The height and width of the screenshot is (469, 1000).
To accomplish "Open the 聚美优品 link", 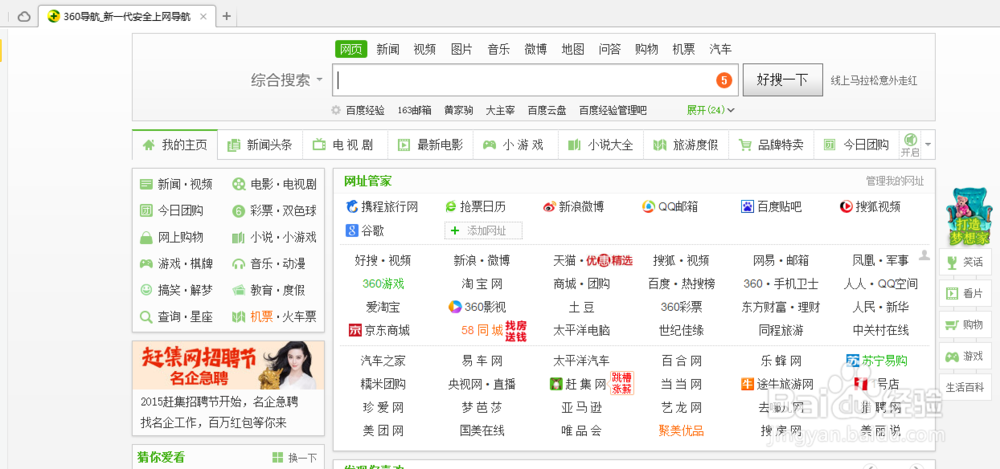I will [x=681, y=431].
